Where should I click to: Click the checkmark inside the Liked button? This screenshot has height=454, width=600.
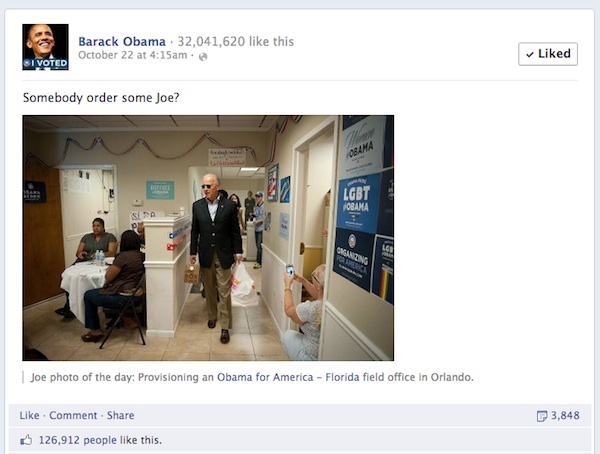(530, 54)
